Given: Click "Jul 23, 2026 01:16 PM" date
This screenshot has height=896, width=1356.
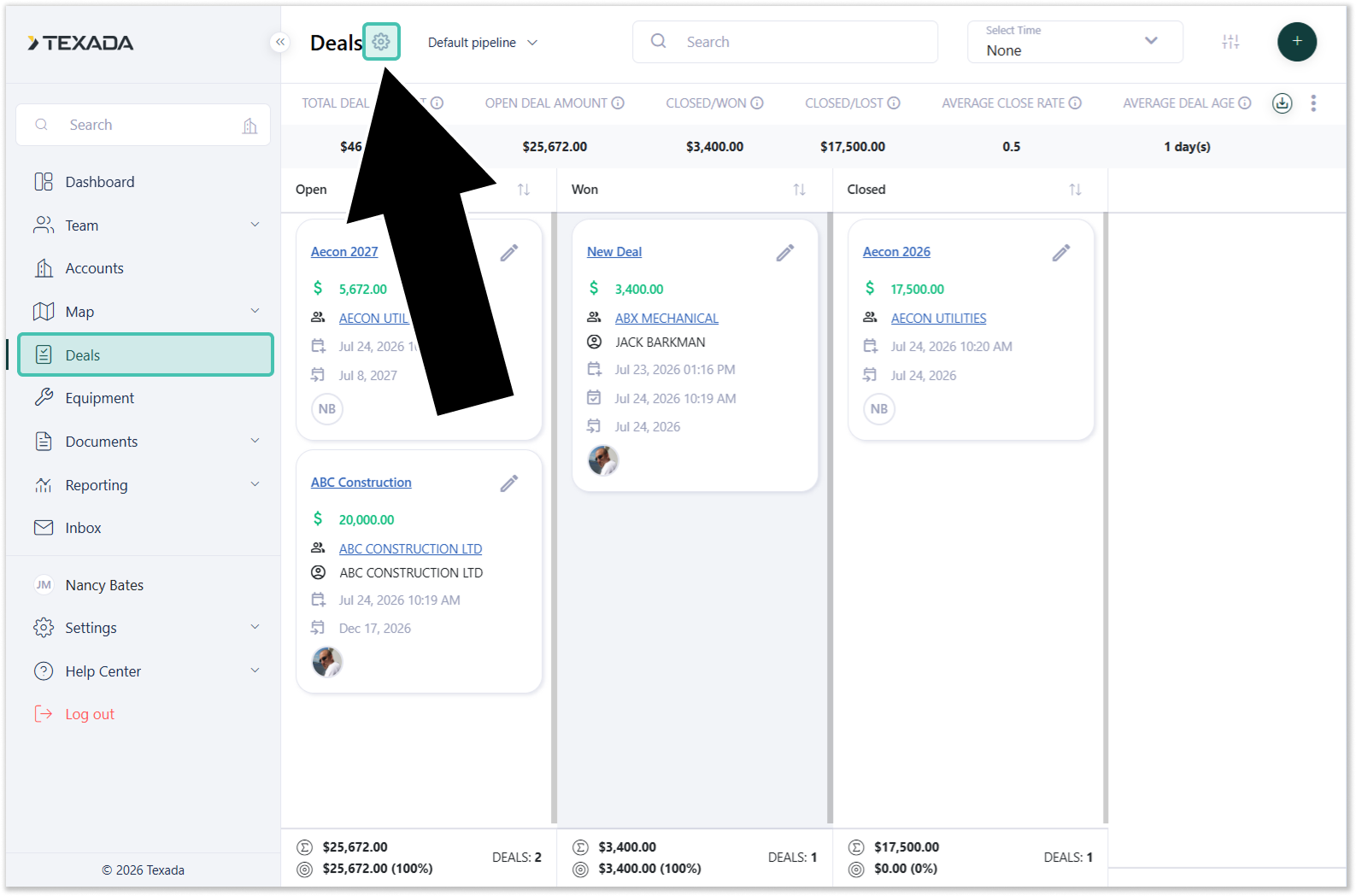Looking at the screenshot, I should click(x=675, y=370).
